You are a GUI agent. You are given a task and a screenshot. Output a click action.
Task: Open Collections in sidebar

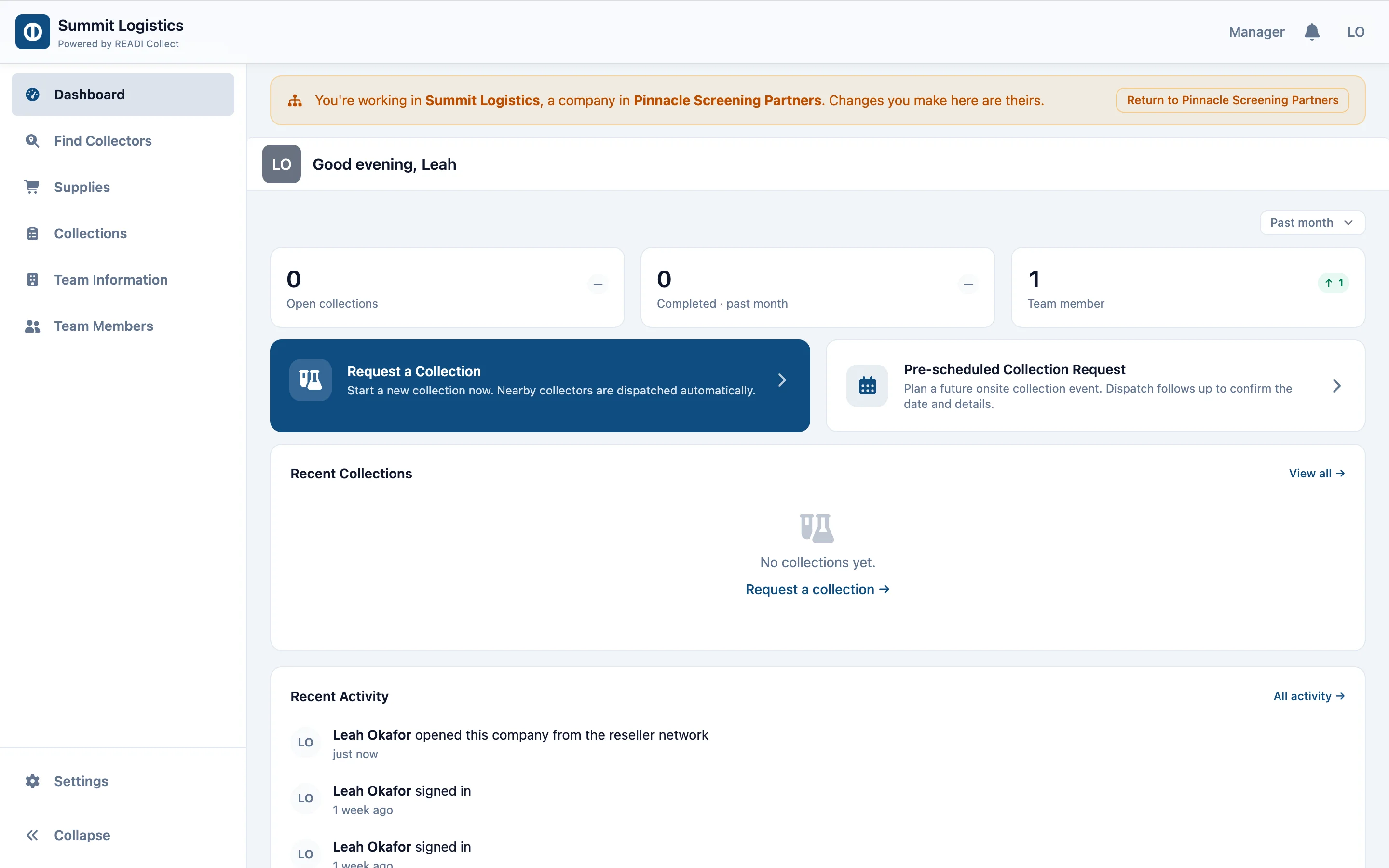123,233
